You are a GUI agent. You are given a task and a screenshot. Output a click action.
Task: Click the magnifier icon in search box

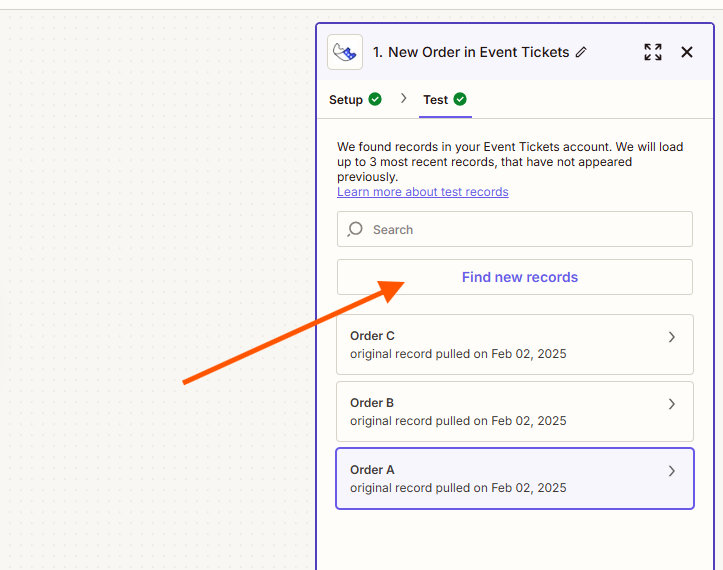pos(355,230)
